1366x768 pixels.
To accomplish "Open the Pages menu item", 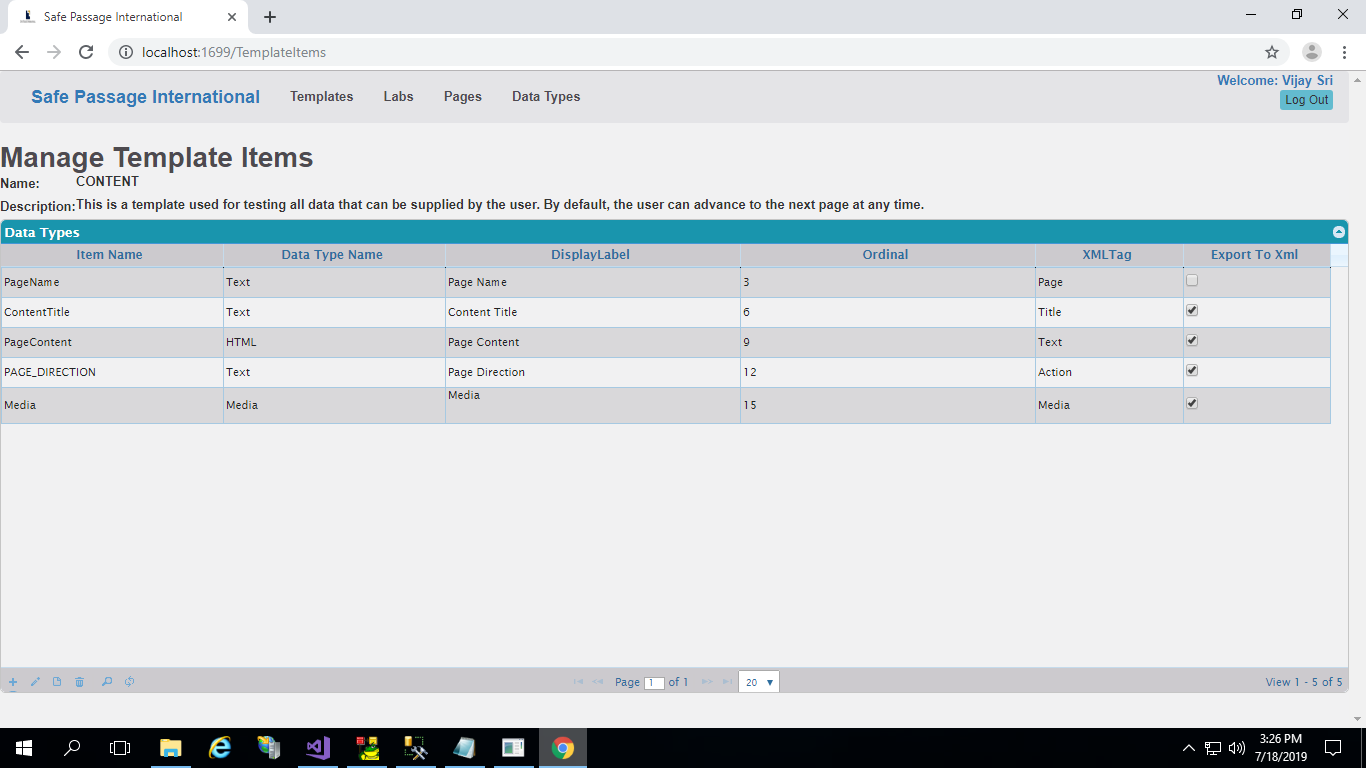I will (463, 97).
